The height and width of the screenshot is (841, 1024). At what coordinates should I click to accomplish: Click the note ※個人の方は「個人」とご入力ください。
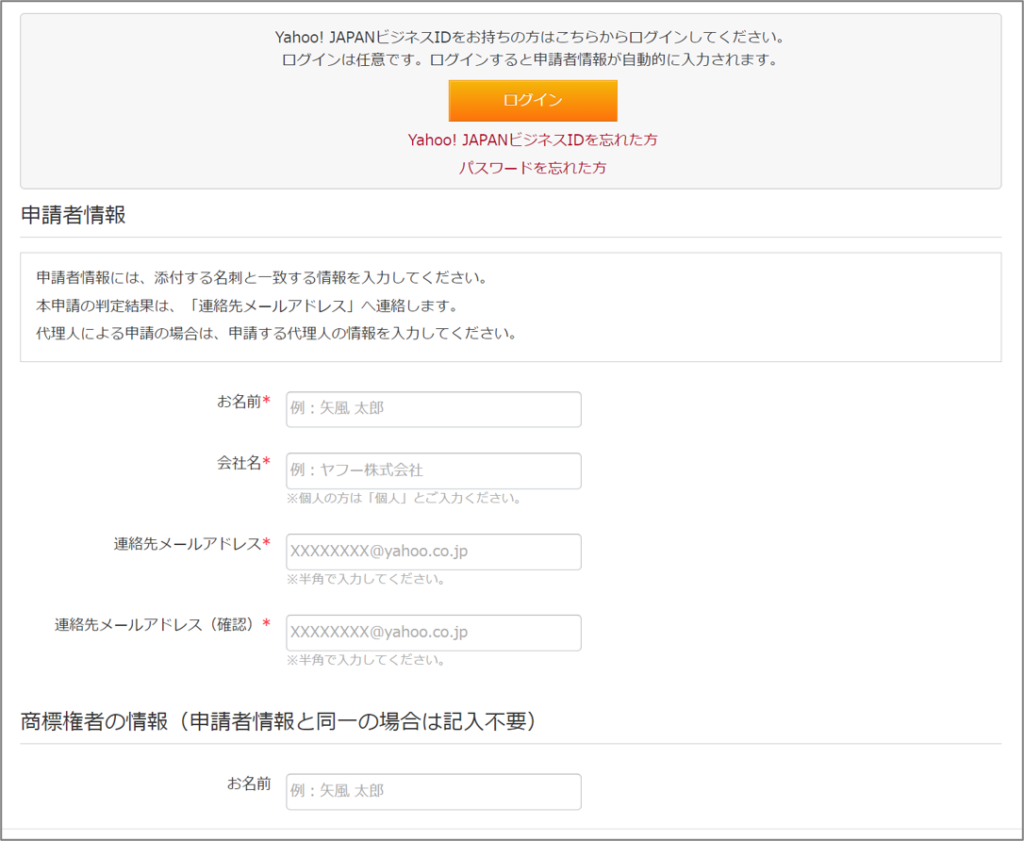pos(404,498)
